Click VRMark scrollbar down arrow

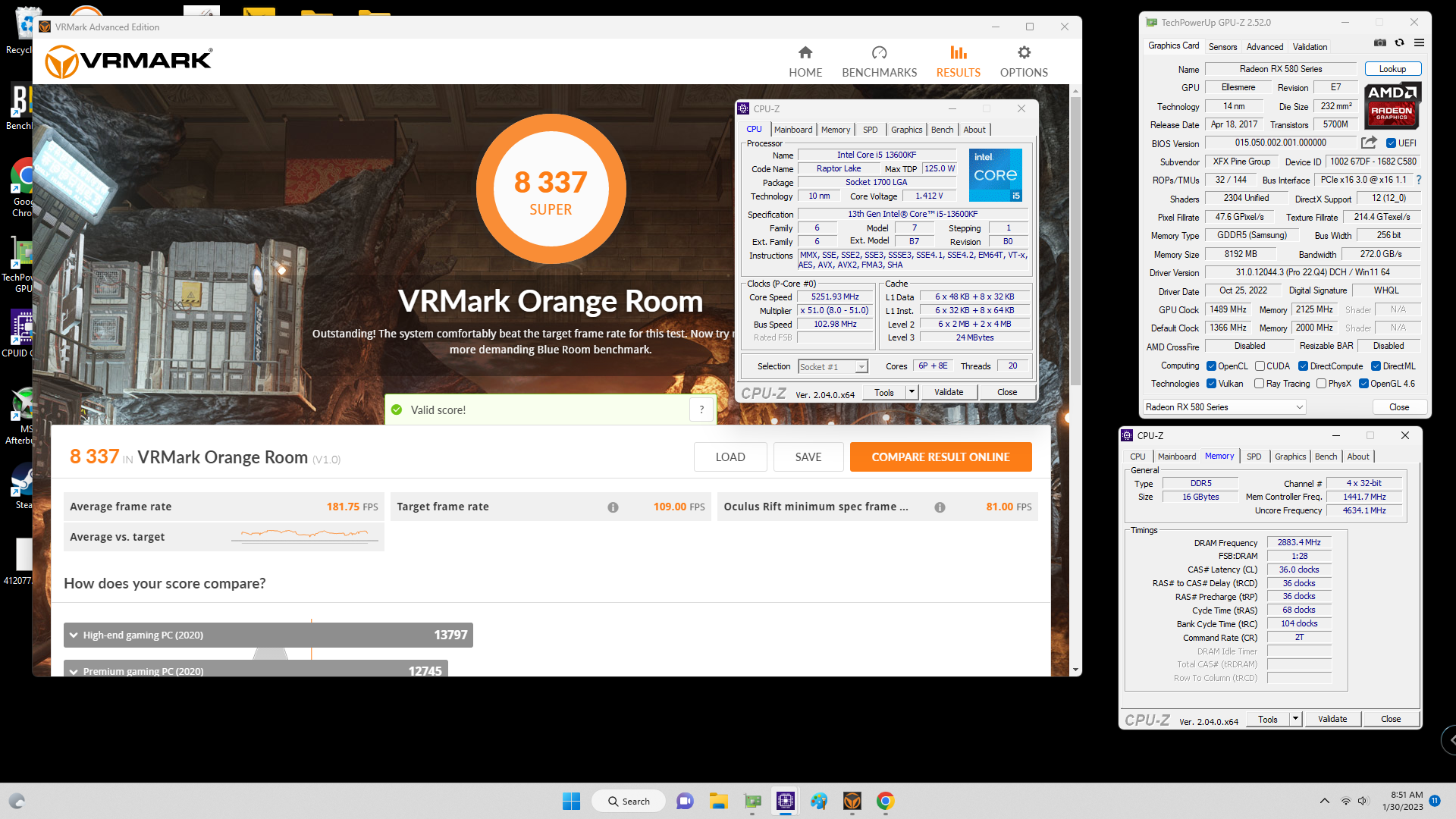pos(1075,670)
